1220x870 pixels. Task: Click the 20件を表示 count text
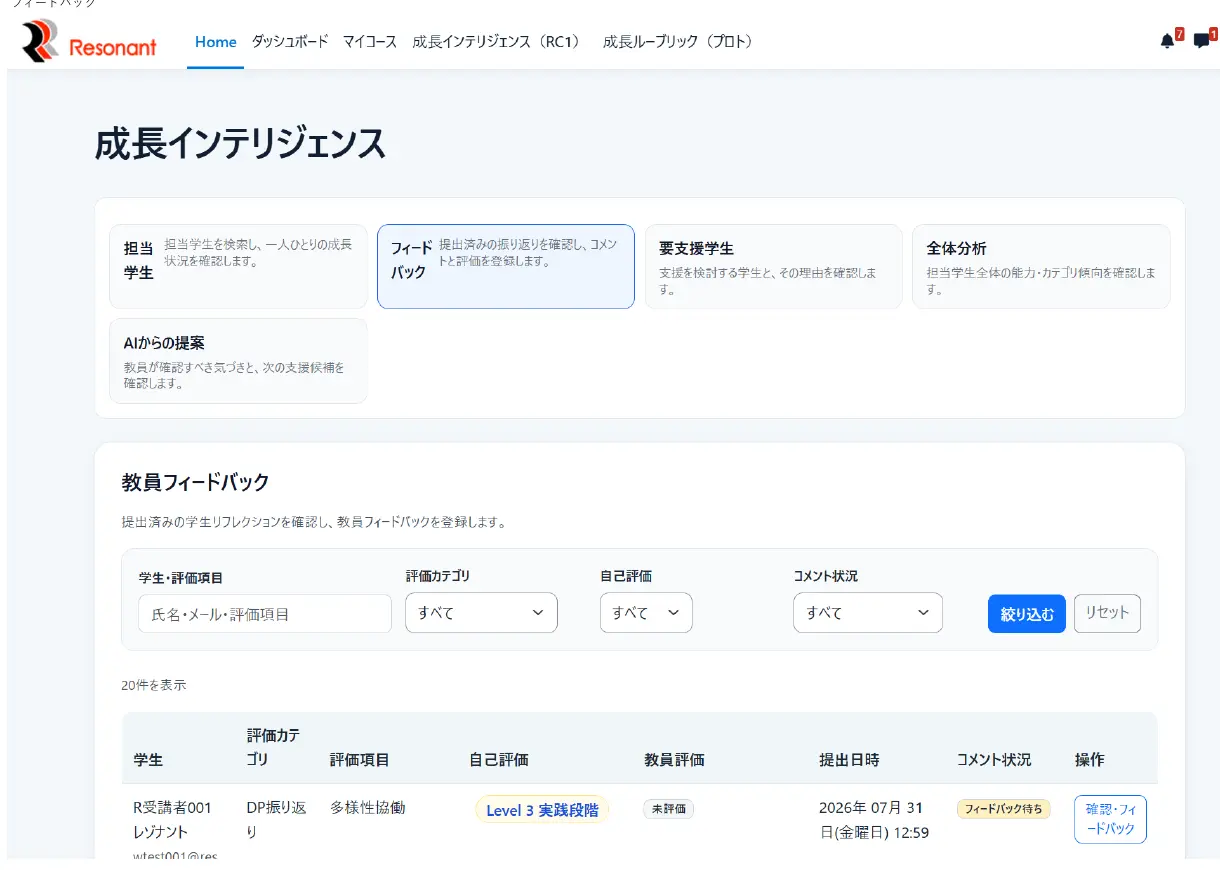153,685
